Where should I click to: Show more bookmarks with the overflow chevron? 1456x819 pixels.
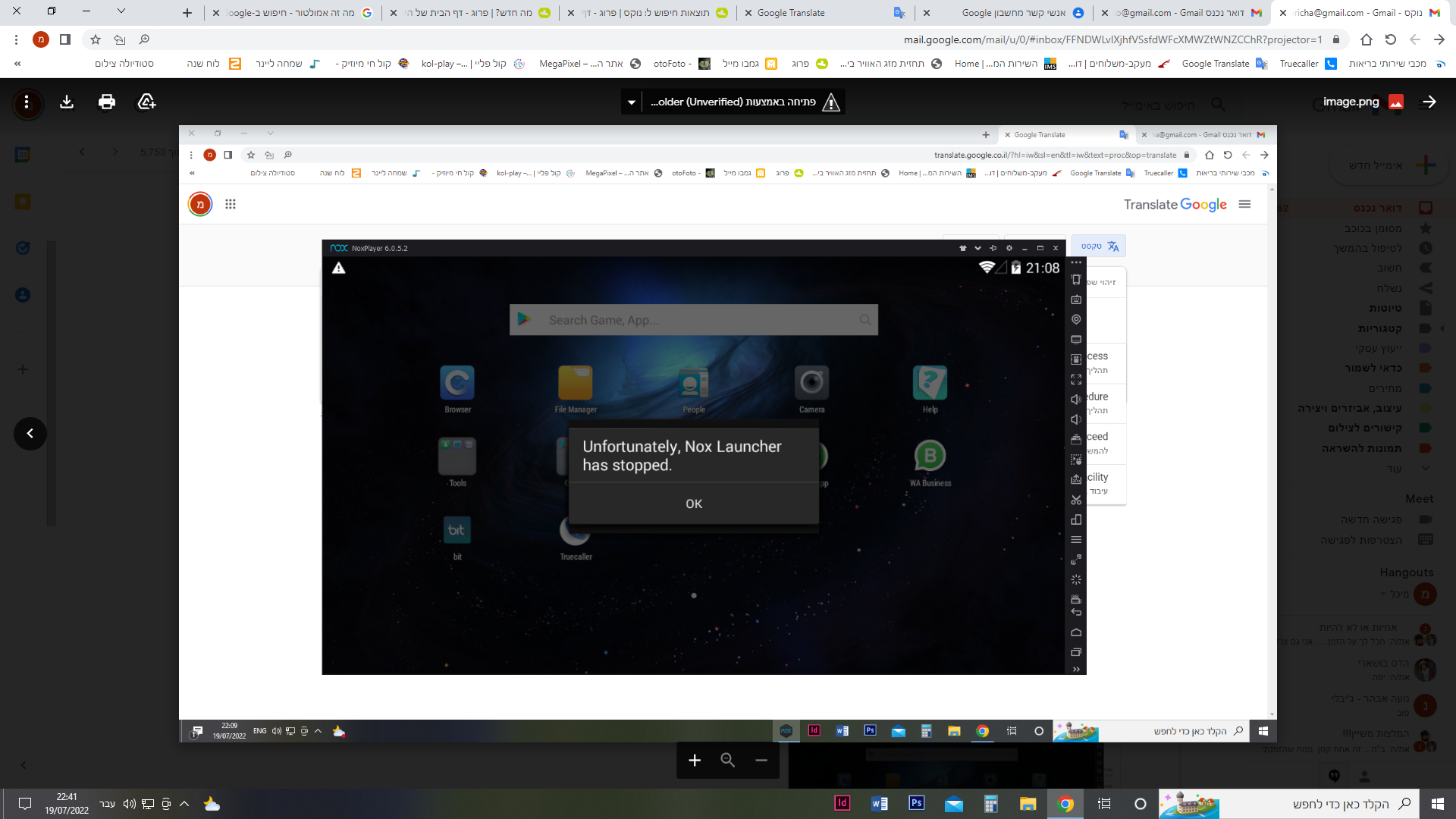click(x=17, y=64)
